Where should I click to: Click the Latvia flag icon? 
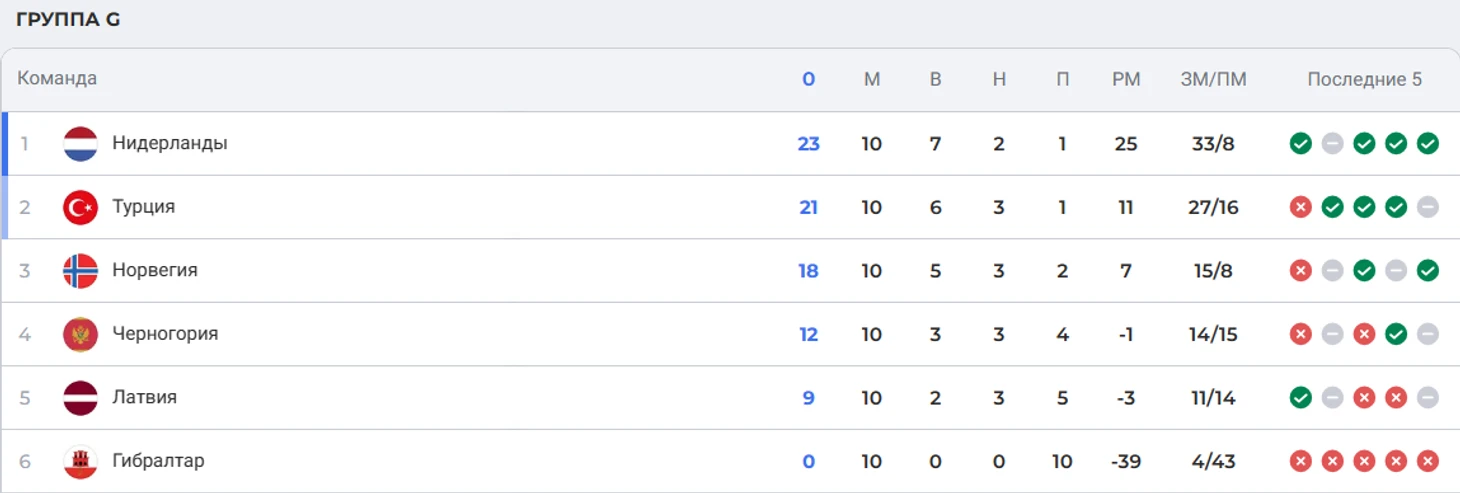pyautogui.click(x=80, y=398)
